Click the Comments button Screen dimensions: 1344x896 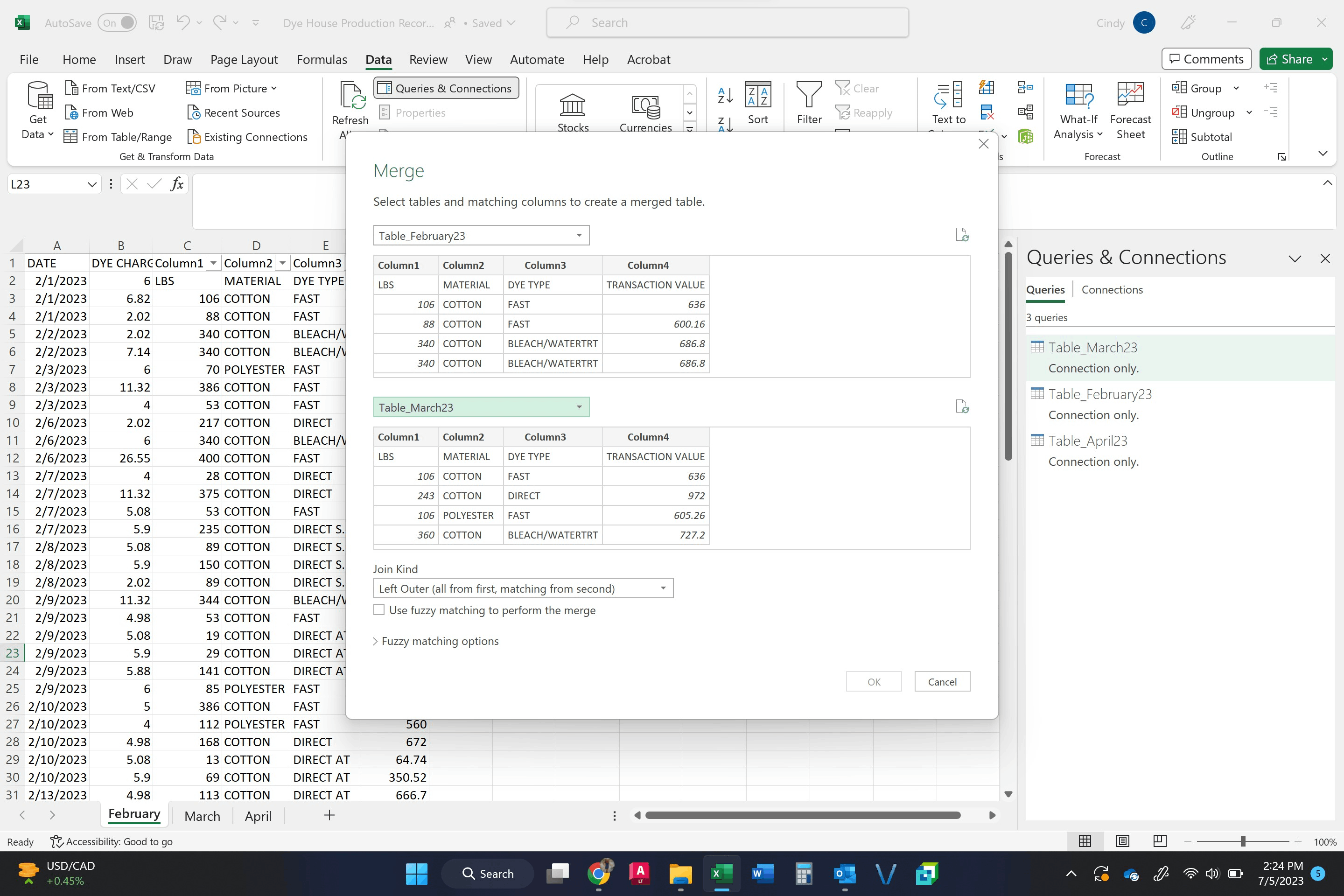pos(1206,59)
